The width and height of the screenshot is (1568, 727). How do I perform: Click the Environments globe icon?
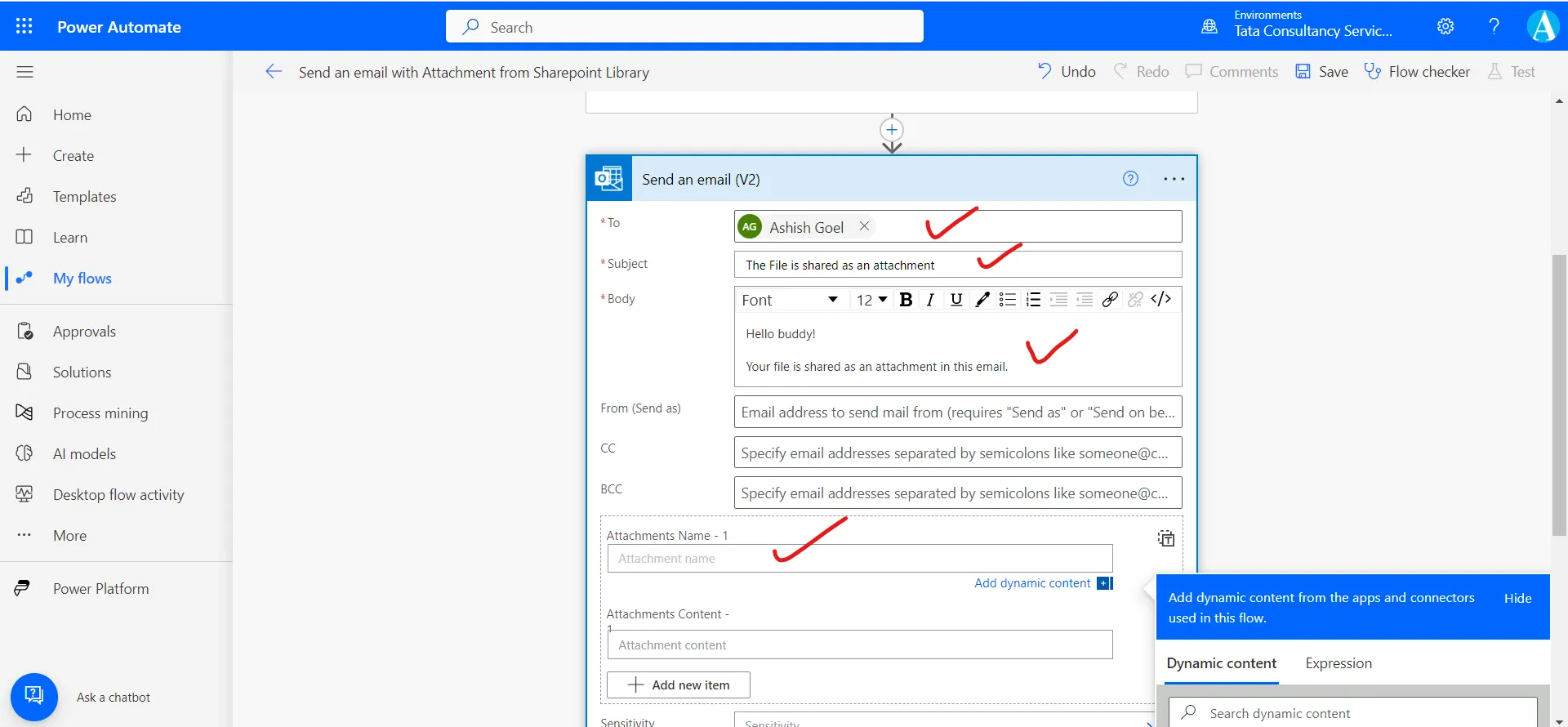click(x=1209, y=26)
